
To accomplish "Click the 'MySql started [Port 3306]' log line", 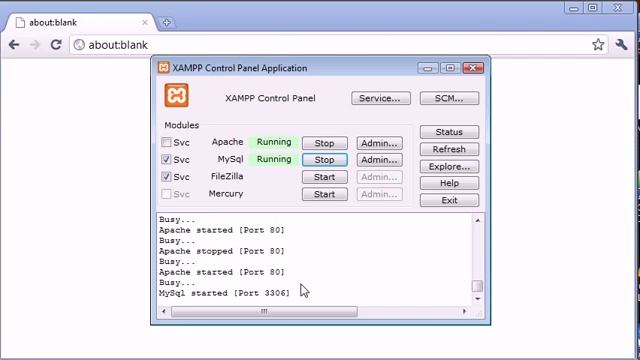I will (224, 293).
